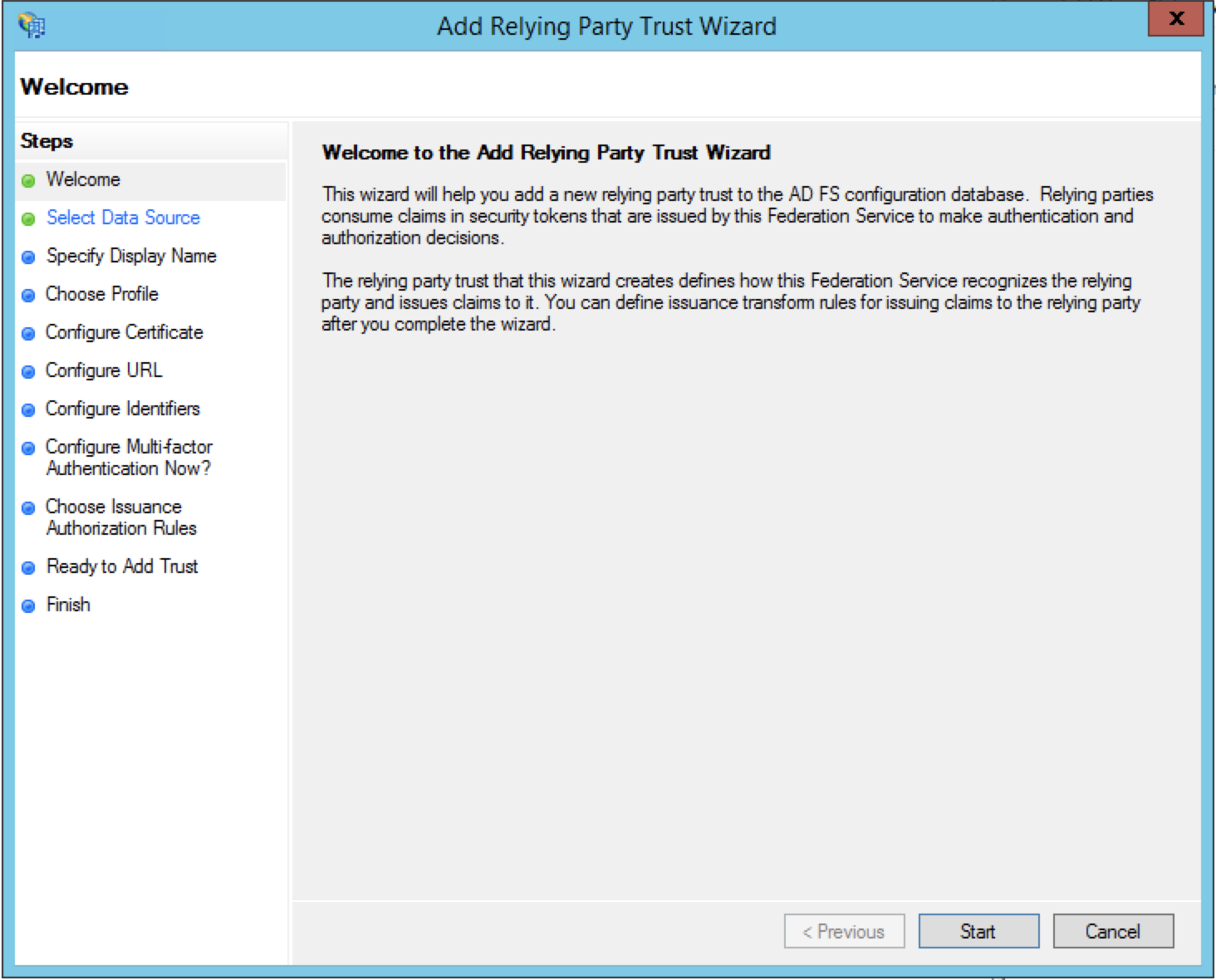Viewport: 1216px width, 980px height.
Task: Cancel the relying party trust wizard
Action: coord(1112,931)
